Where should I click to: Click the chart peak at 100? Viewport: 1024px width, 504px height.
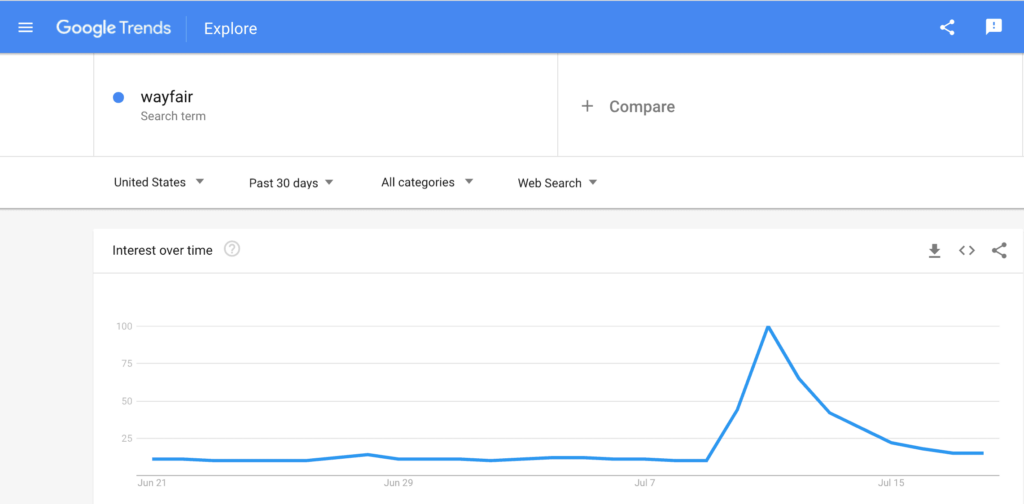(x=768, y=326)
